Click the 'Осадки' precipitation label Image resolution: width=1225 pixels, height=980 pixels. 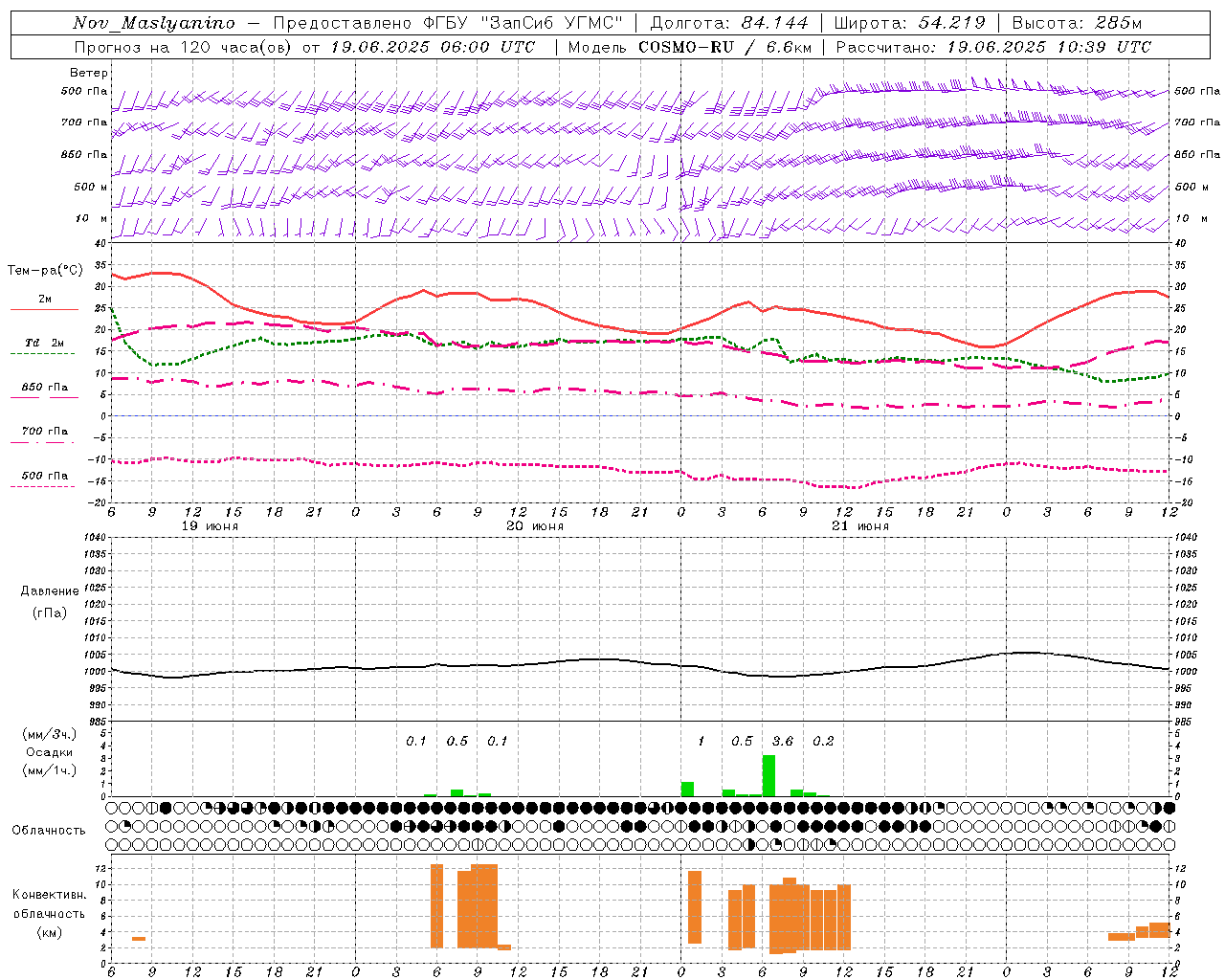click(x=50, y=752)
